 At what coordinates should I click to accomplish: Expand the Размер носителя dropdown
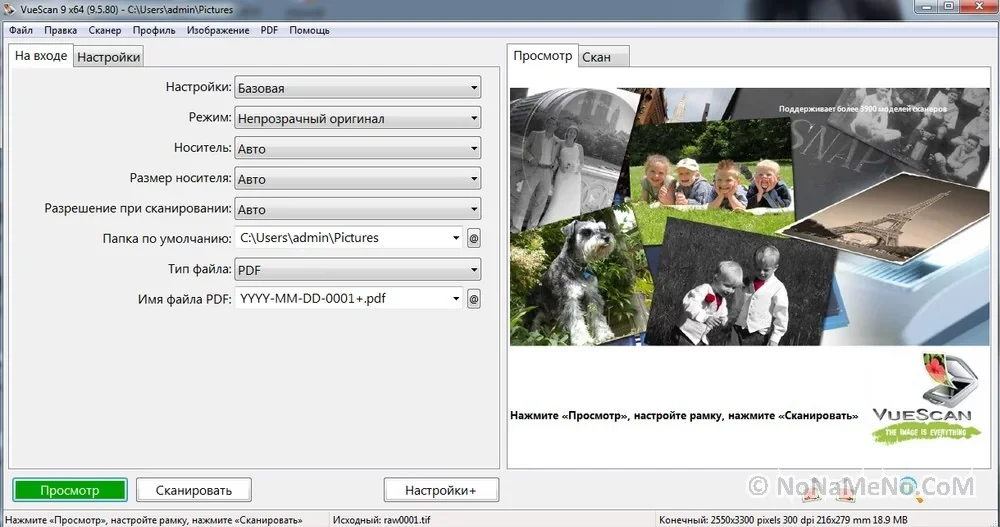pyautogui.click(x=357, y=180)
